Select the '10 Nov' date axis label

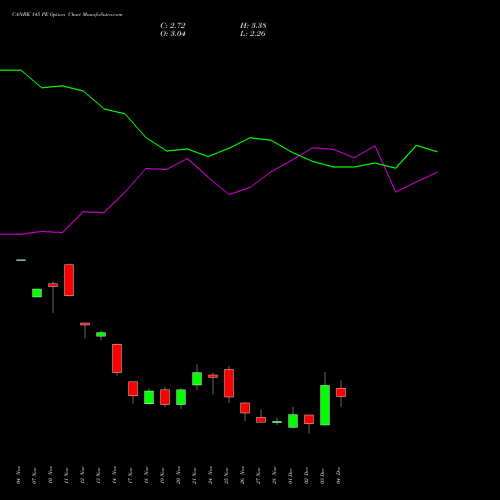point(50,475)
